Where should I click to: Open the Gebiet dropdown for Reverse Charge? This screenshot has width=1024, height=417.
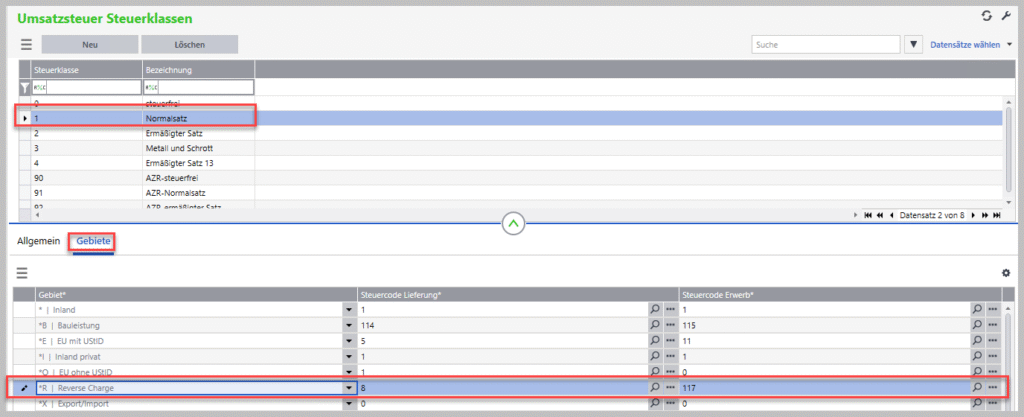[348, 387]
